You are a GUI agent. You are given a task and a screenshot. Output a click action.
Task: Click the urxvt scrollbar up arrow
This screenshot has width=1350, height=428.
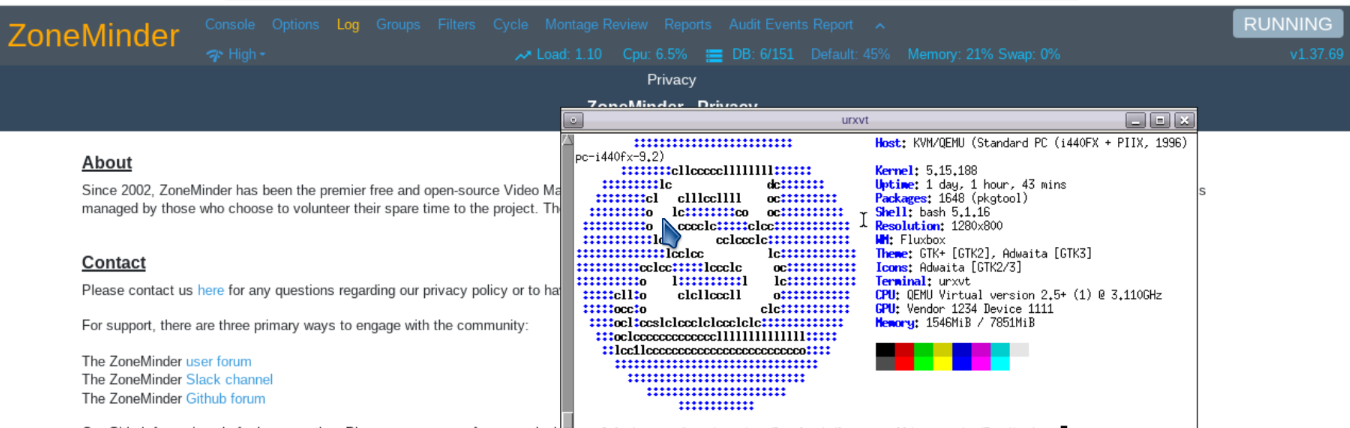pos(568,140)
